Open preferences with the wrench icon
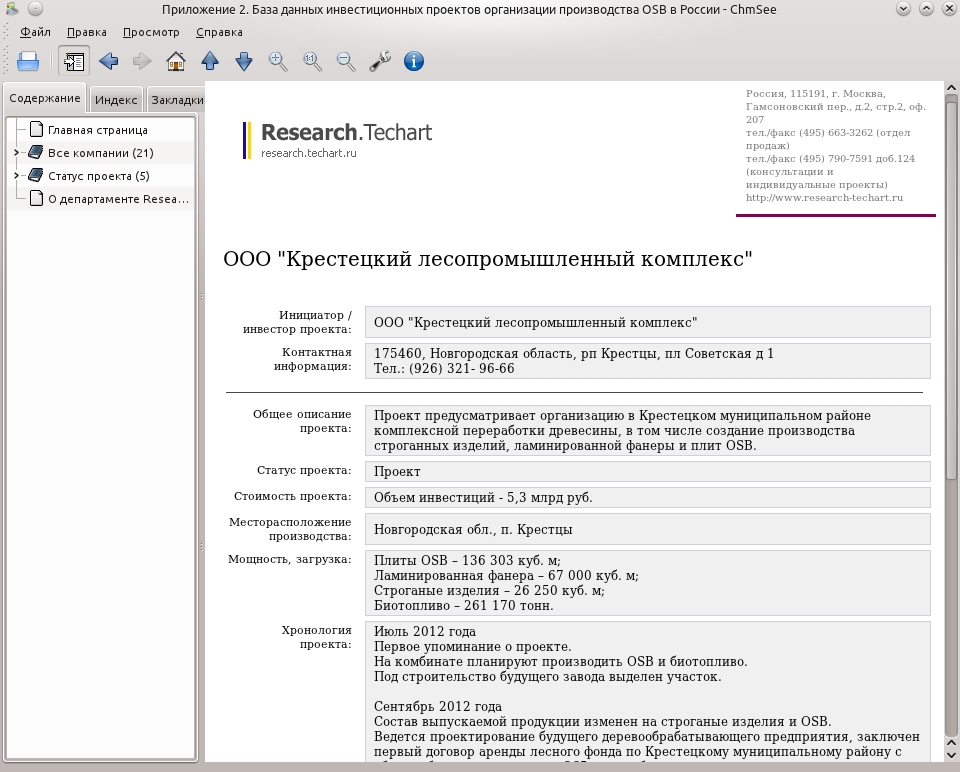 tap(380, 61)
